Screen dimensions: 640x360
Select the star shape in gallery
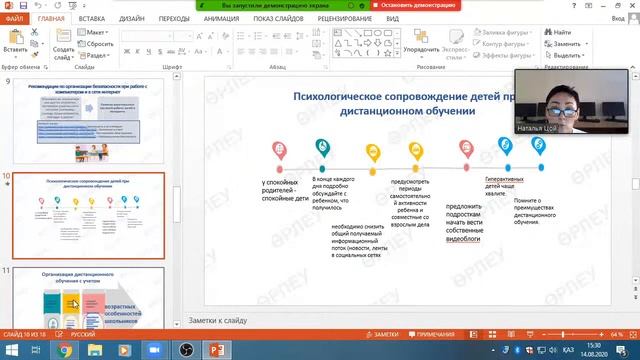point(388,53)
